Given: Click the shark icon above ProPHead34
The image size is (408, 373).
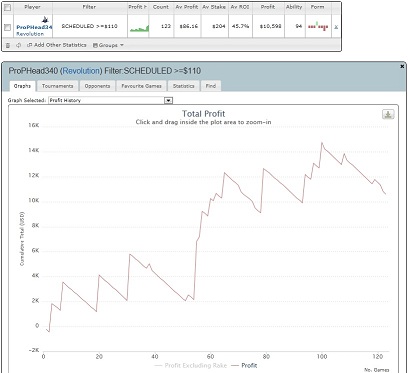Looking at the screenshot, I should point(45,20).
